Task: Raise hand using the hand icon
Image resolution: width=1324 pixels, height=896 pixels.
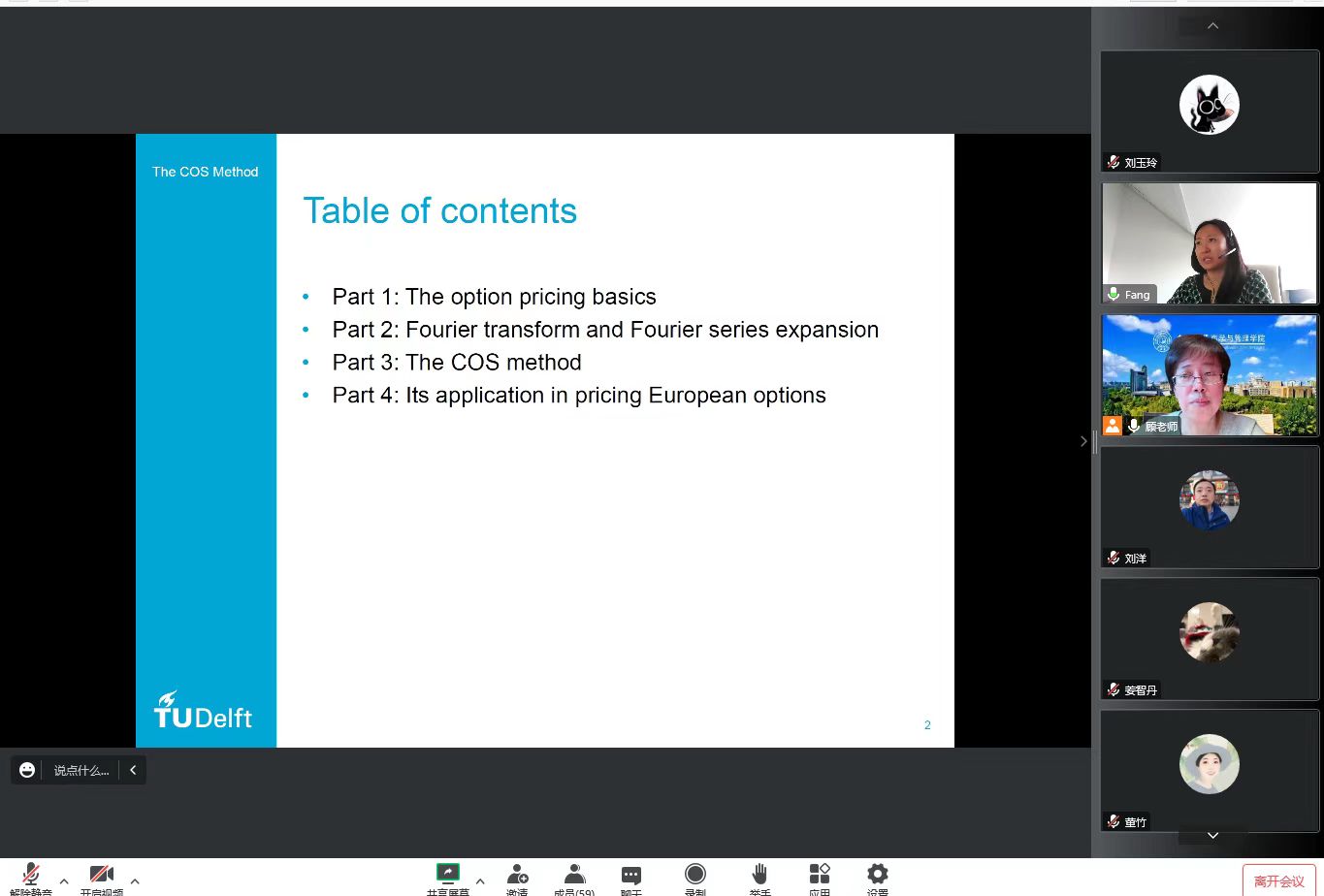Action: point(759,876)
